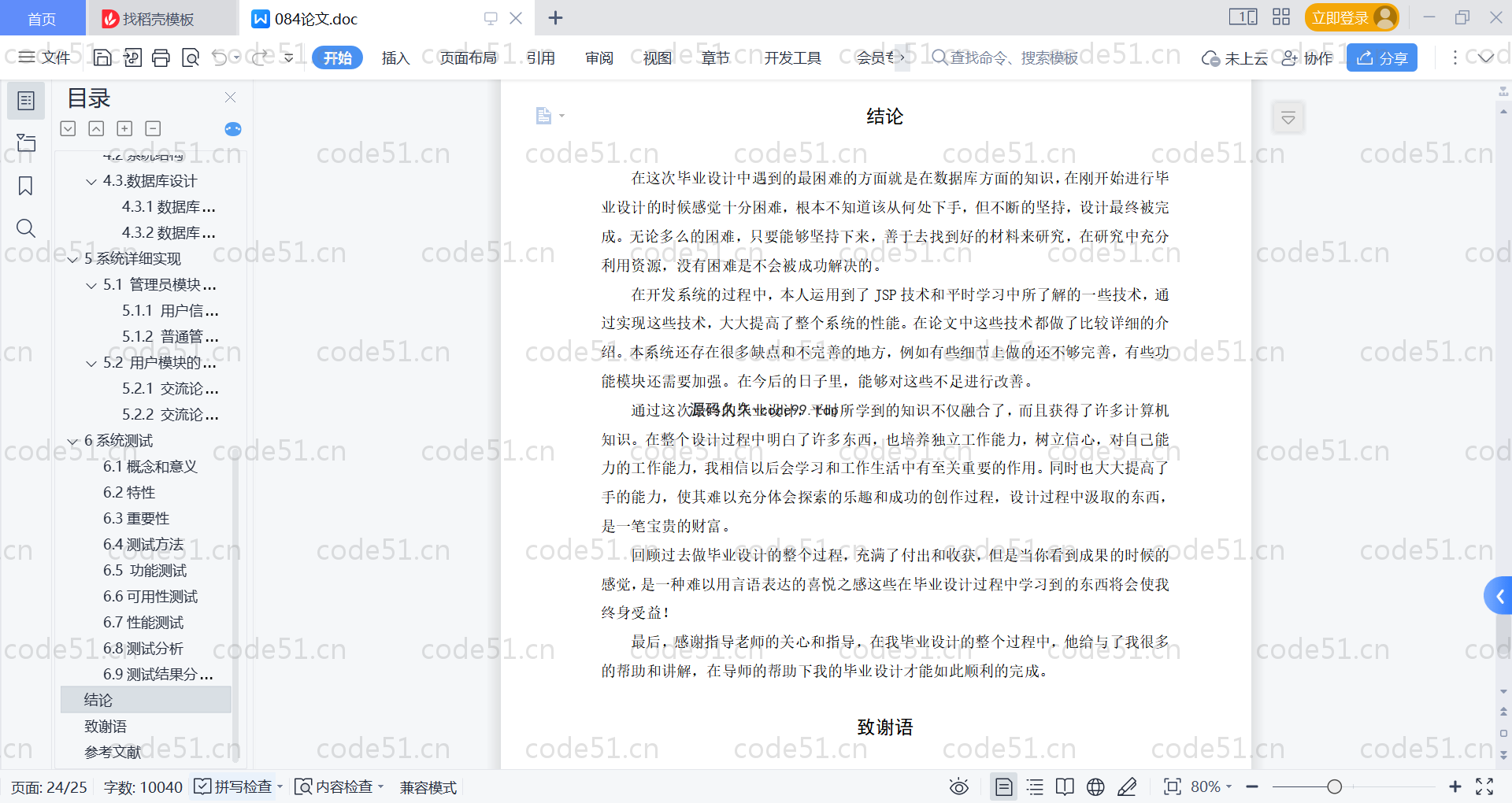This screenshot has width=1512, height=803.
Task: Click the zoom slider handle
Action: 1334,786
